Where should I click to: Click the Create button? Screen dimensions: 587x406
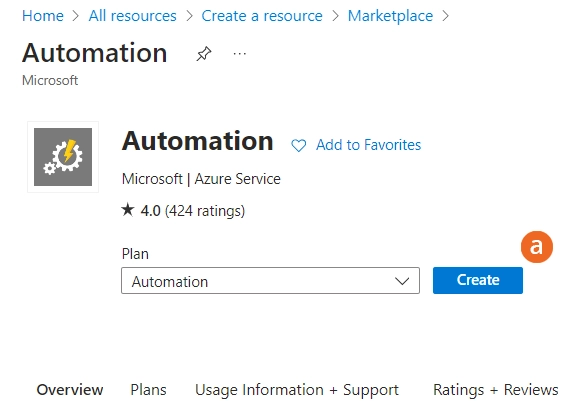[x=478, y=280]
